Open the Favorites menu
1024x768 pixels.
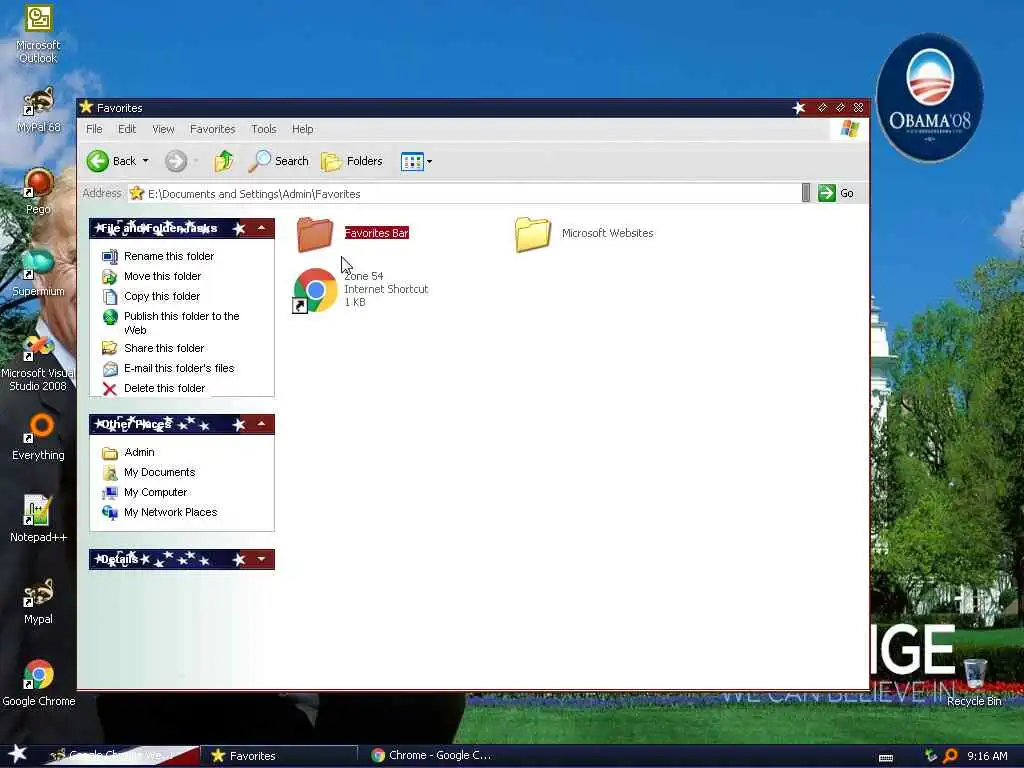tap(212, 129)
